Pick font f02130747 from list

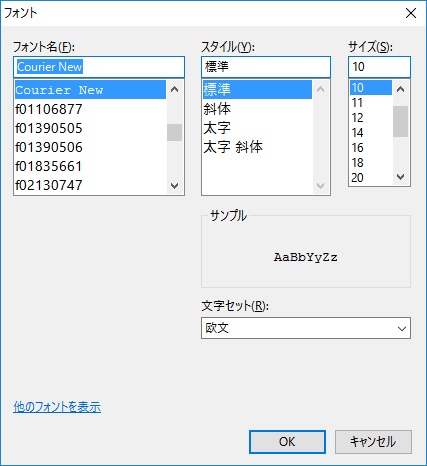point(90,185)
